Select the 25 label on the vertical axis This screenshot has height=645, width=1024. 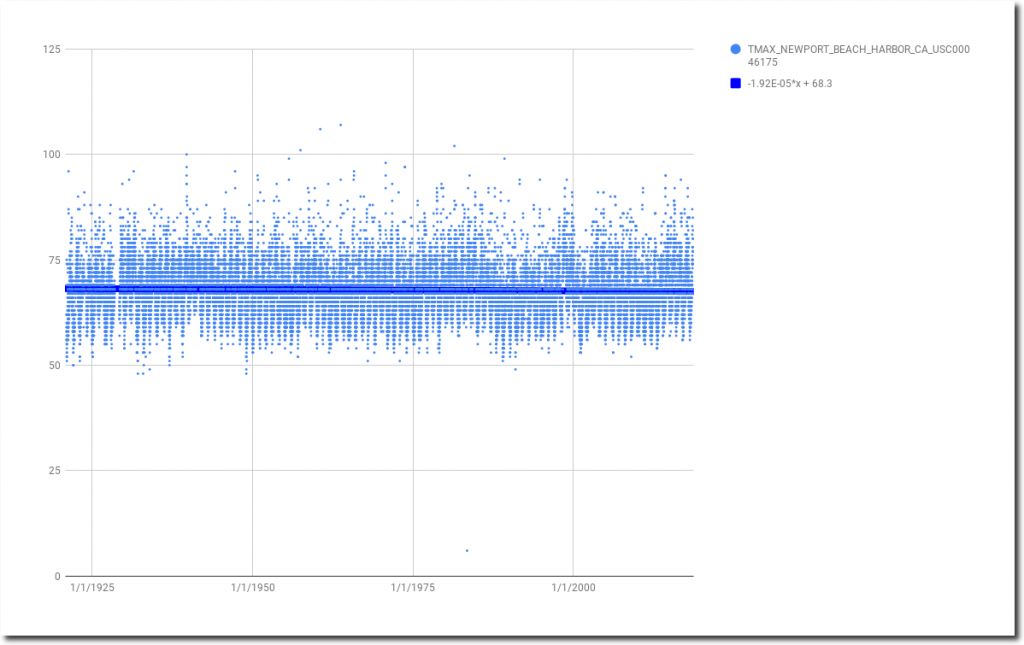pyautogui.click(x=54, y=471)
